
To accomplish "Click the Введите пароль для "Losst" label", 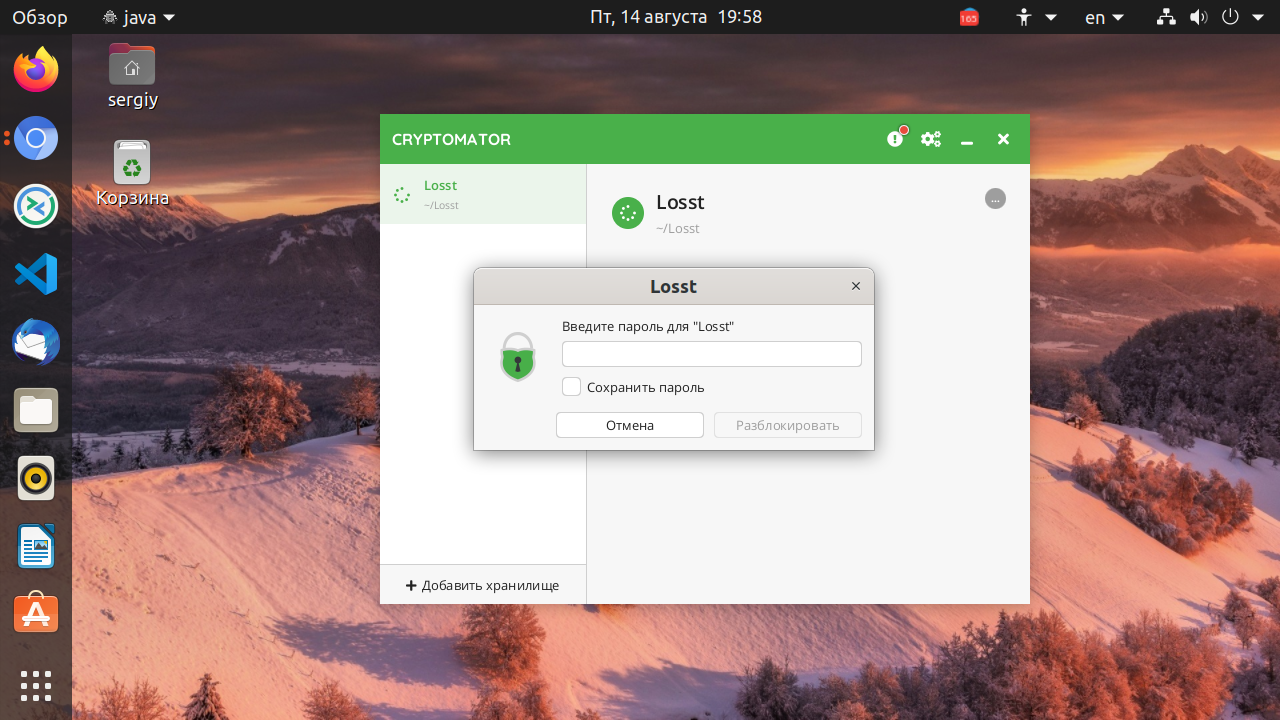I will (648, 326).
